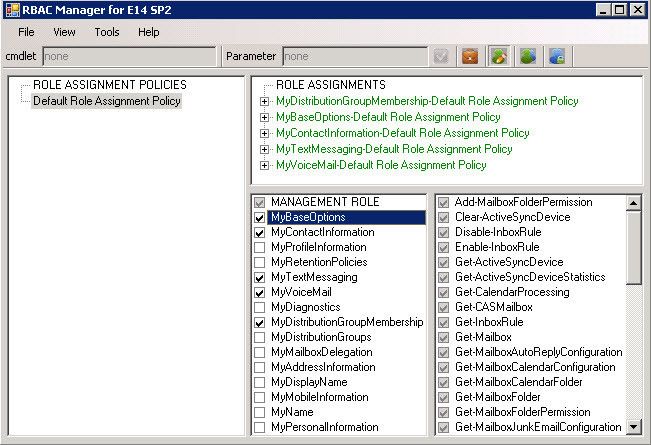Toggle the Clear-ActiveSyncDevice cmdlet checkbox
The height and width of the screenshot is (445, 651).
tap(443, 218)
